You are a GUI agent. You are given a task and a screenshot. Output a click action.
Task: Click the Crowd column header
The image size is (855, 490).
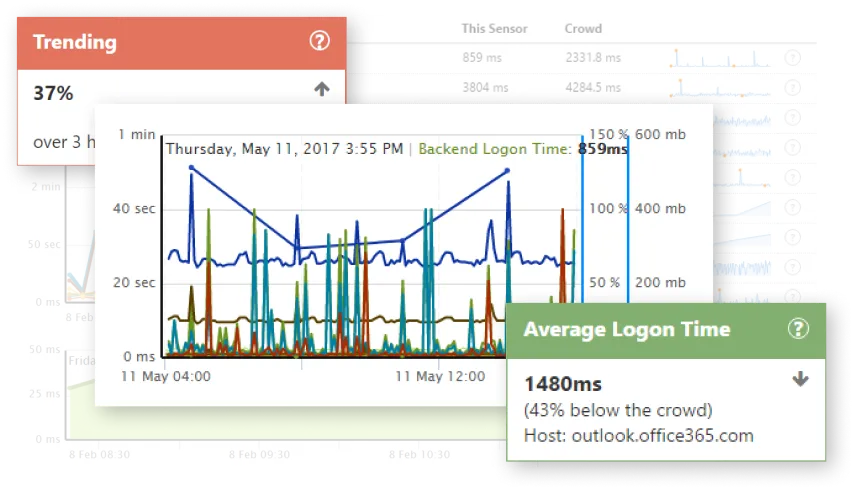coord(583,29)
